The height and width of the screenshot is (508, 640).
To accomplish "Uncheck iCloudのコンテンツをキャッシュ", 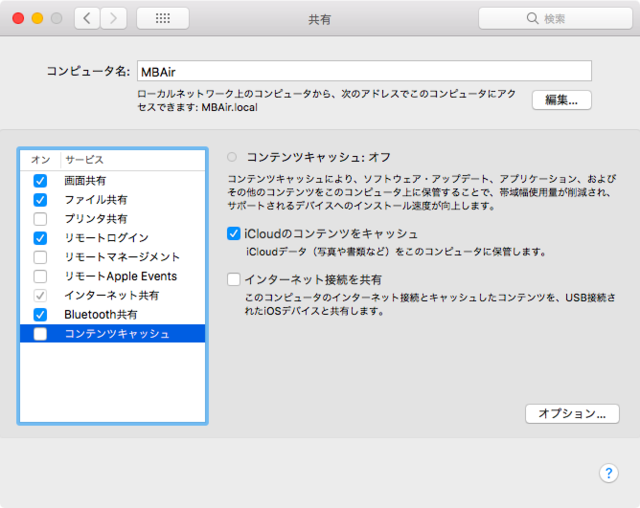I will coord(233,234).
